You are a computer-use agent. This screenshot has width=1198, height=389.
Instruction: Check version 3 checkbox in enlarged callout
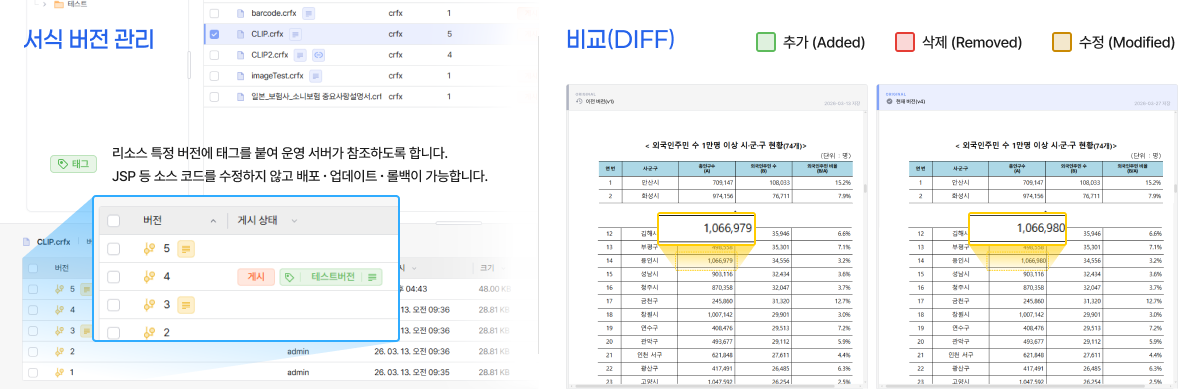point(113,305)
